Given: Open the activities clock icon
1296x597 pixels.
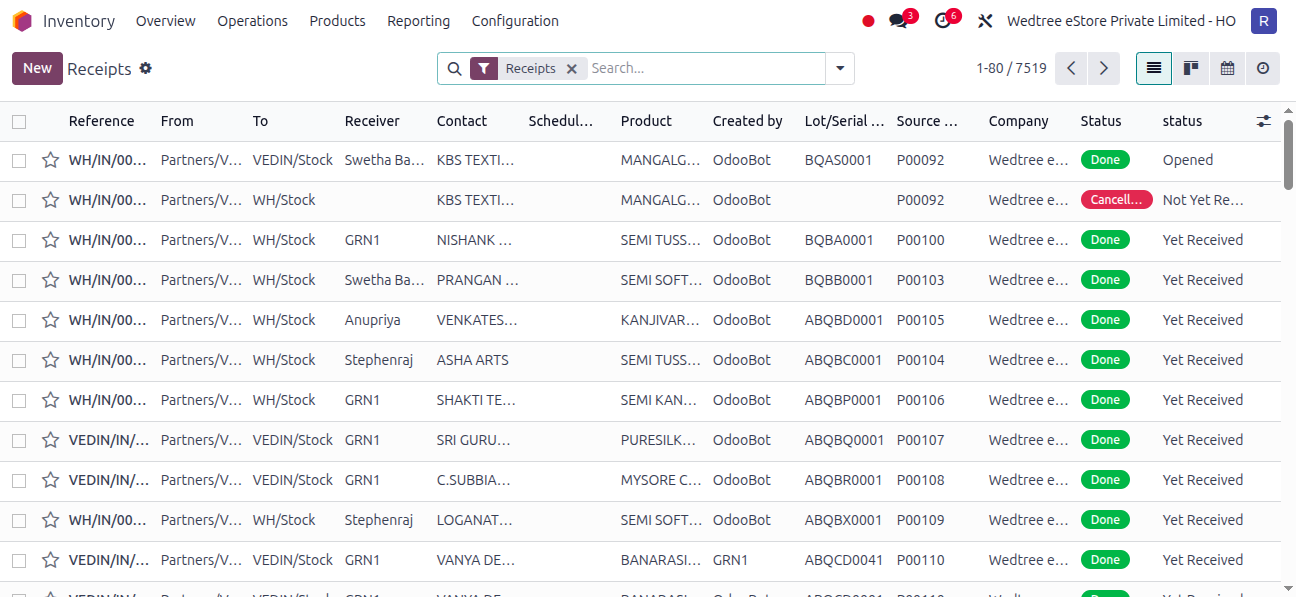Looking at the screenshot, I should pyautogui.click(x=941, y=19).
